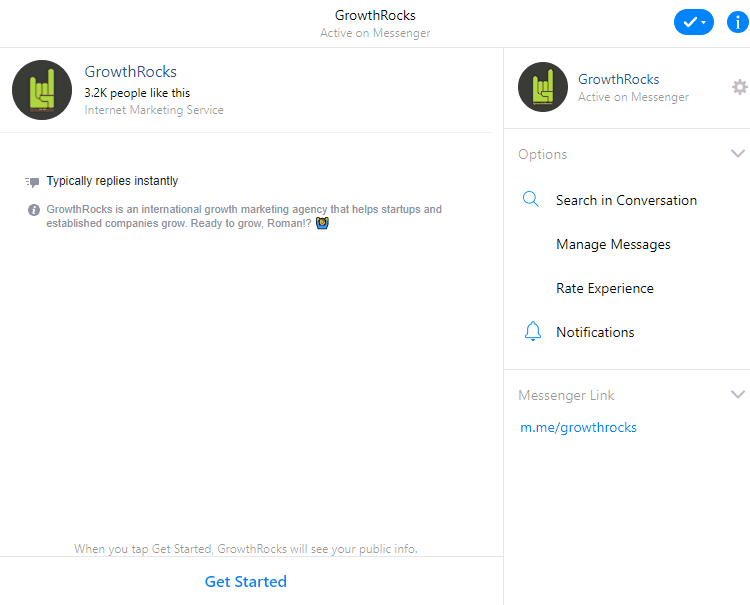Click the GrowthRocks title at top center
The image size is (750, 605).
(x=375, y=15)
